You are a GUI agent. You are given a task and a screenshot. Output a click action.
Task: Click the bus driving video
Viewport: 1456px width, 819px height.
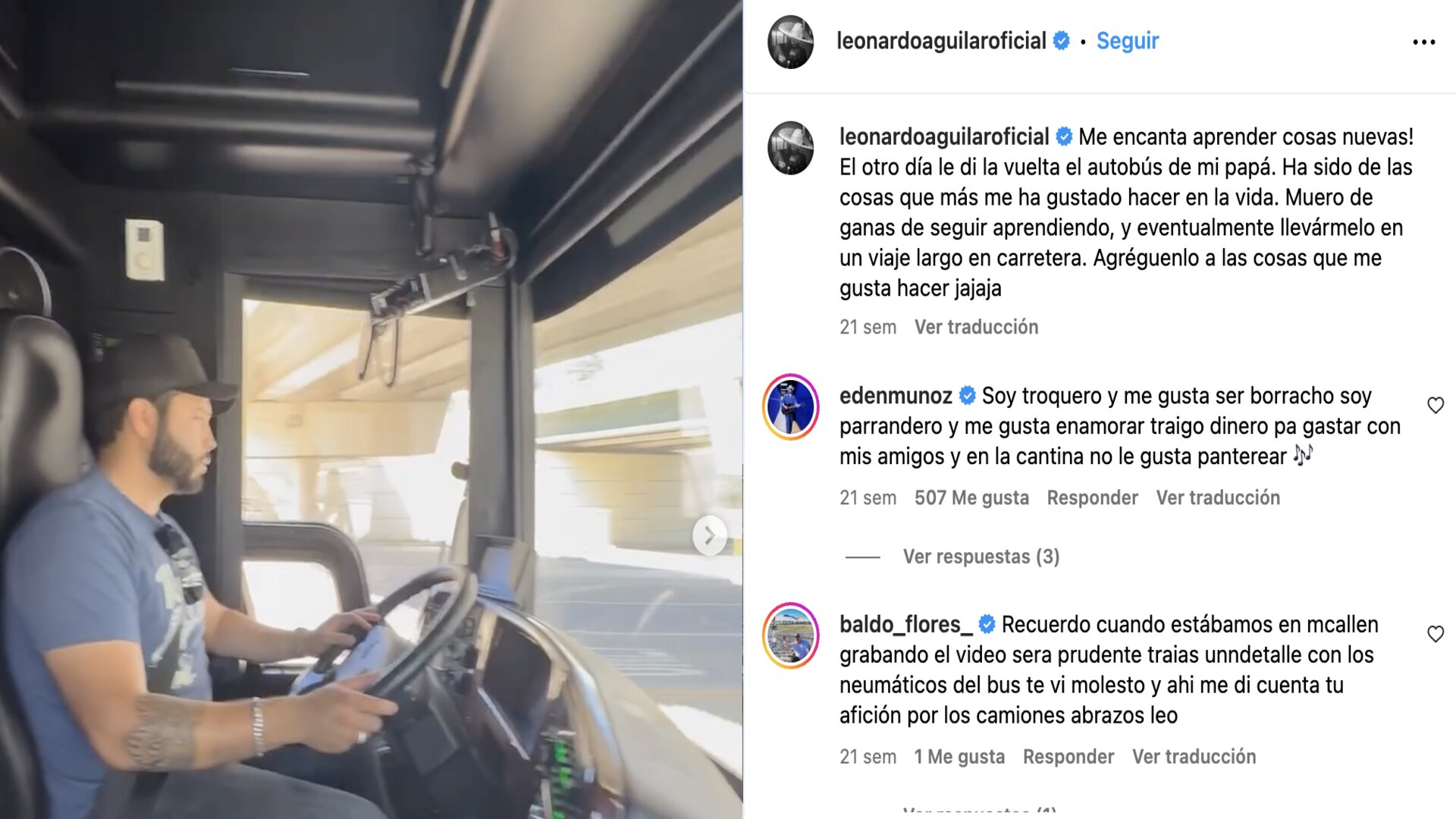click(371, 409)
